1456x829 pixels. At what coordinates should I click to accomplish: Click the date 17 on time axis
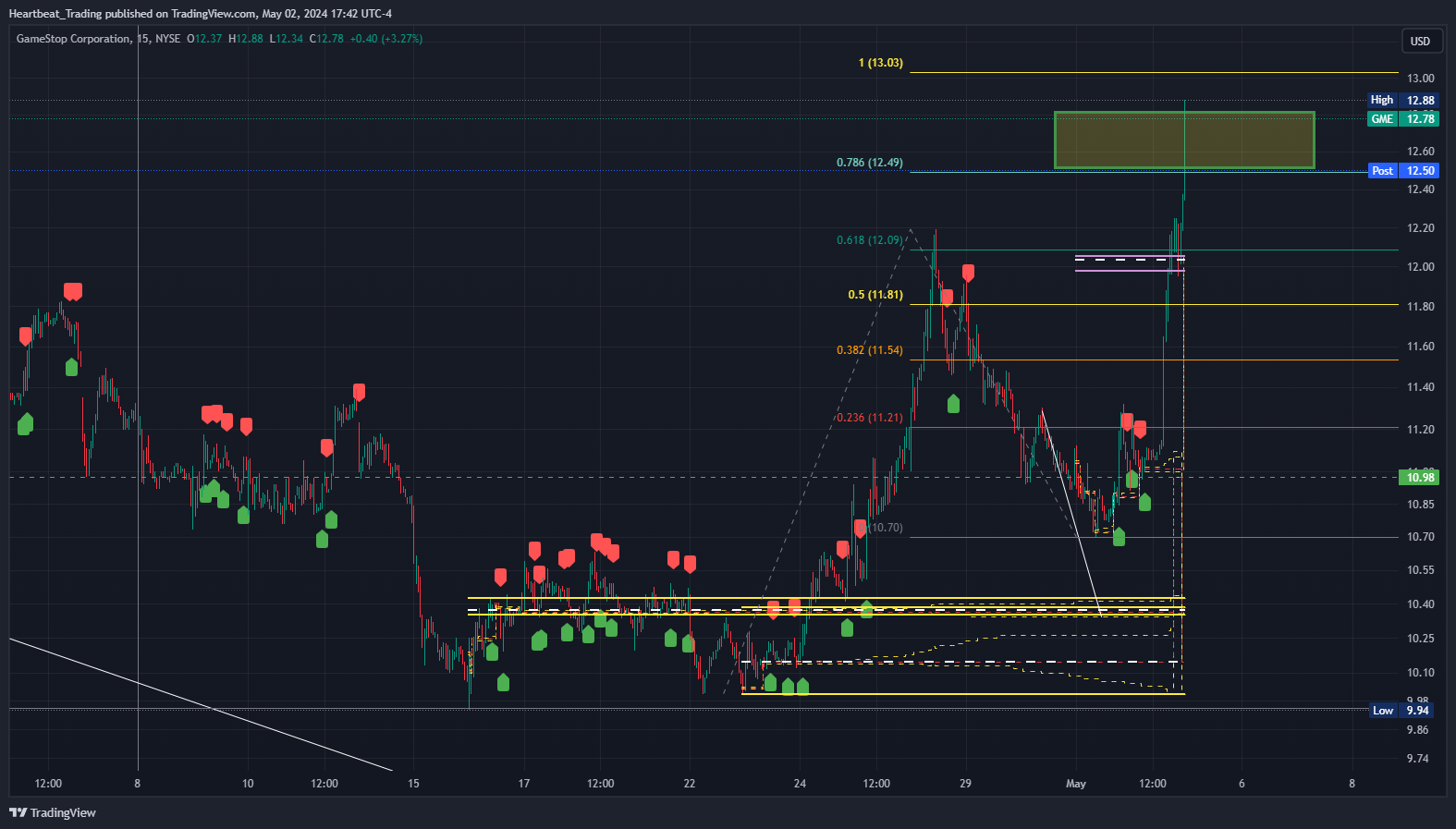click(524, 784)
